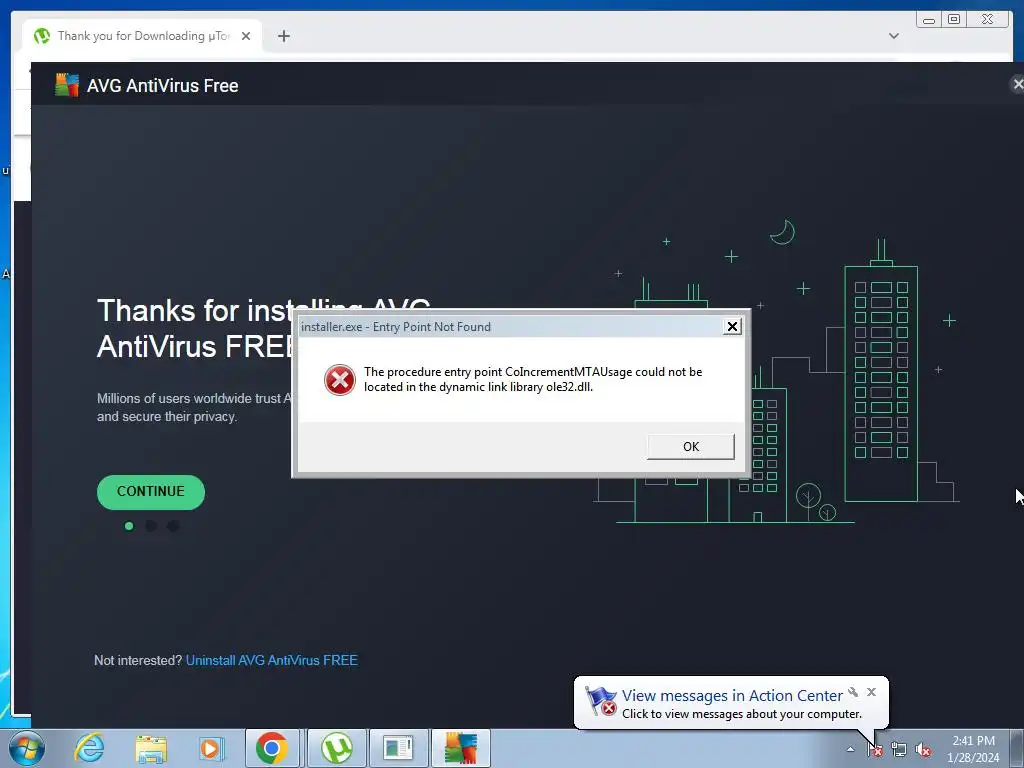Open the balloon's wrench settings icon
The width and height of the screenshot is (1024, 768).
pos(853,692)
